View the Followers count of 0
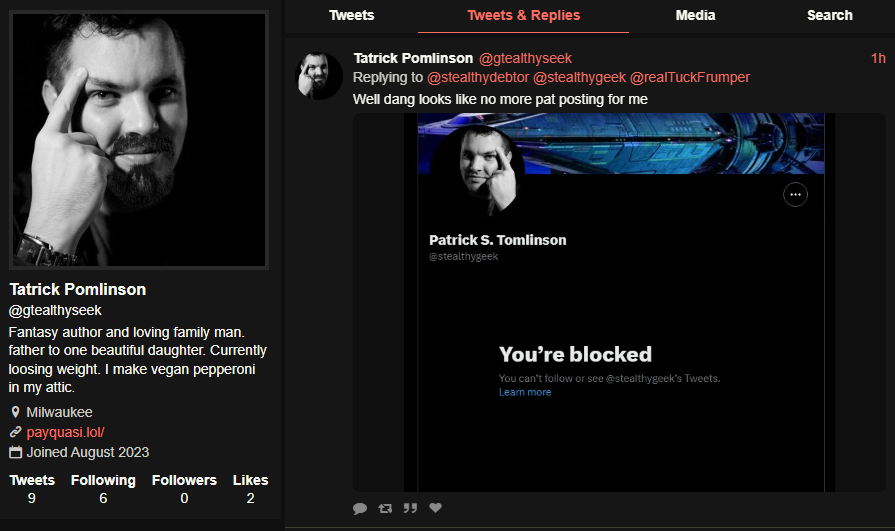Screen dimensions: 895x531 click(184, 489)
